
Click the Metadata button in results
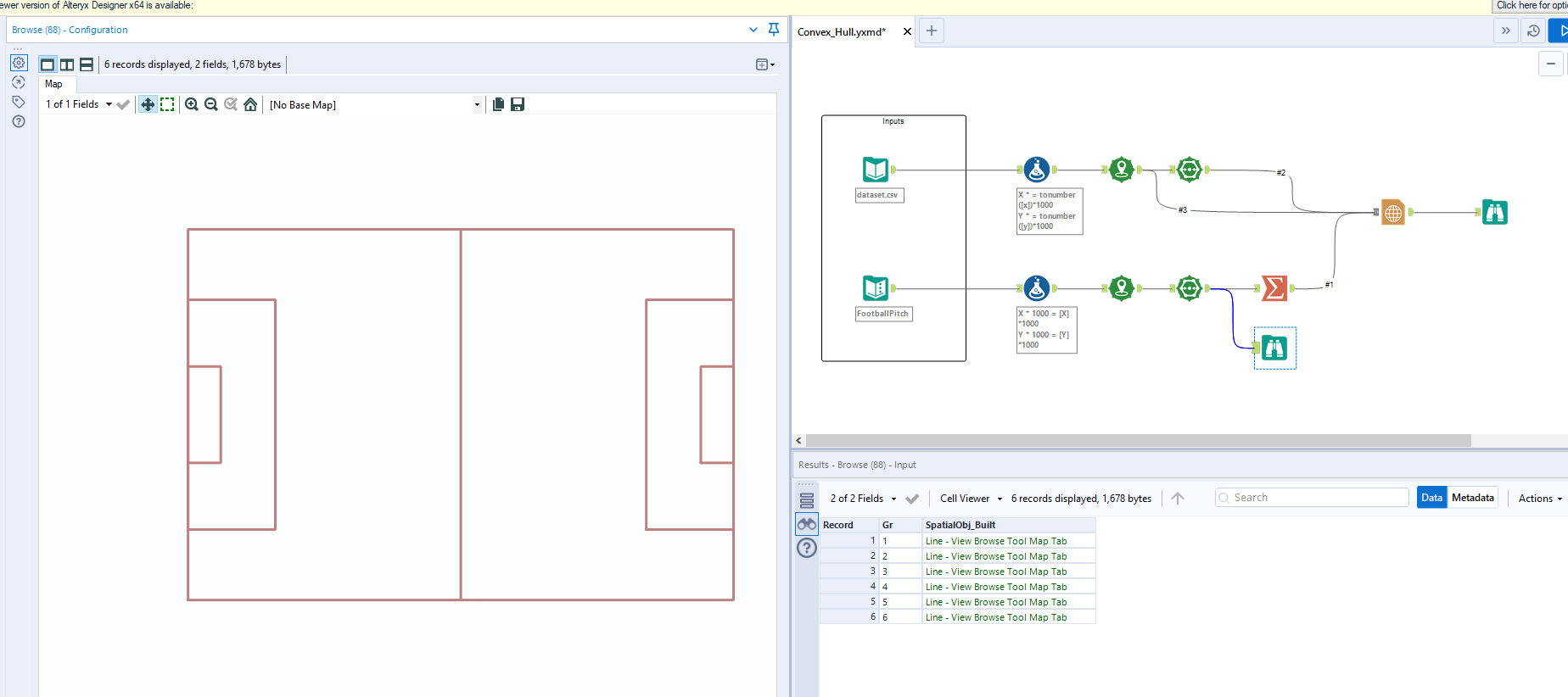click(x=1472, y=498)
